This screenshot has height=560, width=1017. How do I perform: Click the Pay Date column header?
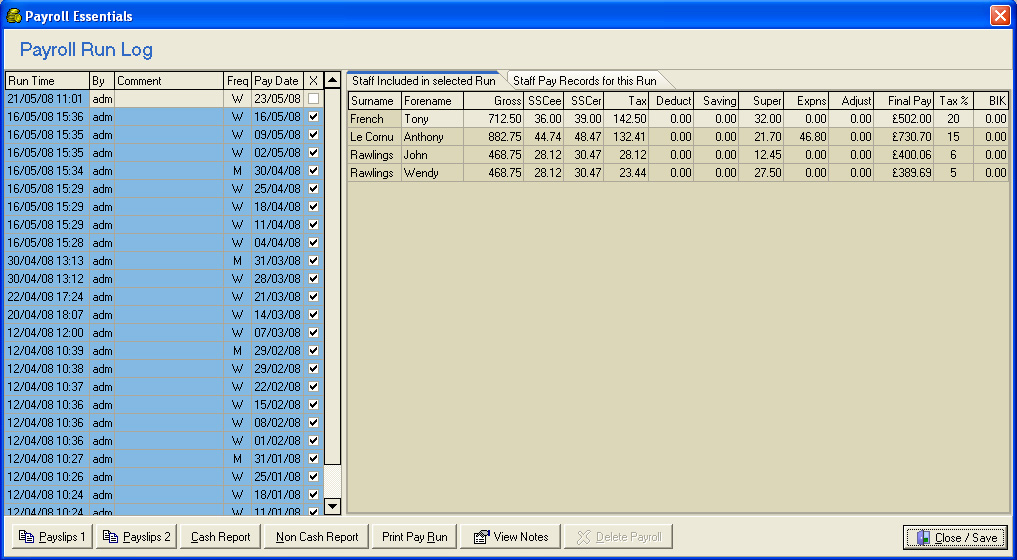pyautogui.click(x=277, y=81)
